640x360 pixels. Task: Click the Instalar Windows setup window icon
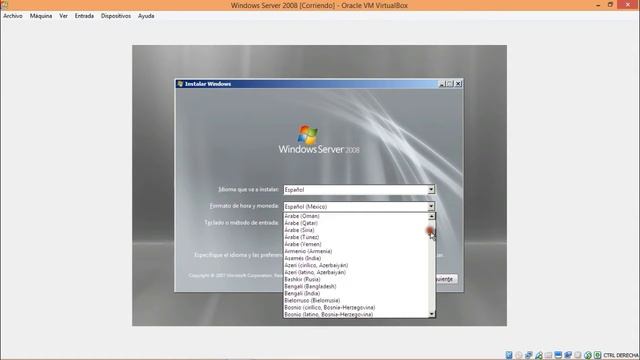coord(180,84)
